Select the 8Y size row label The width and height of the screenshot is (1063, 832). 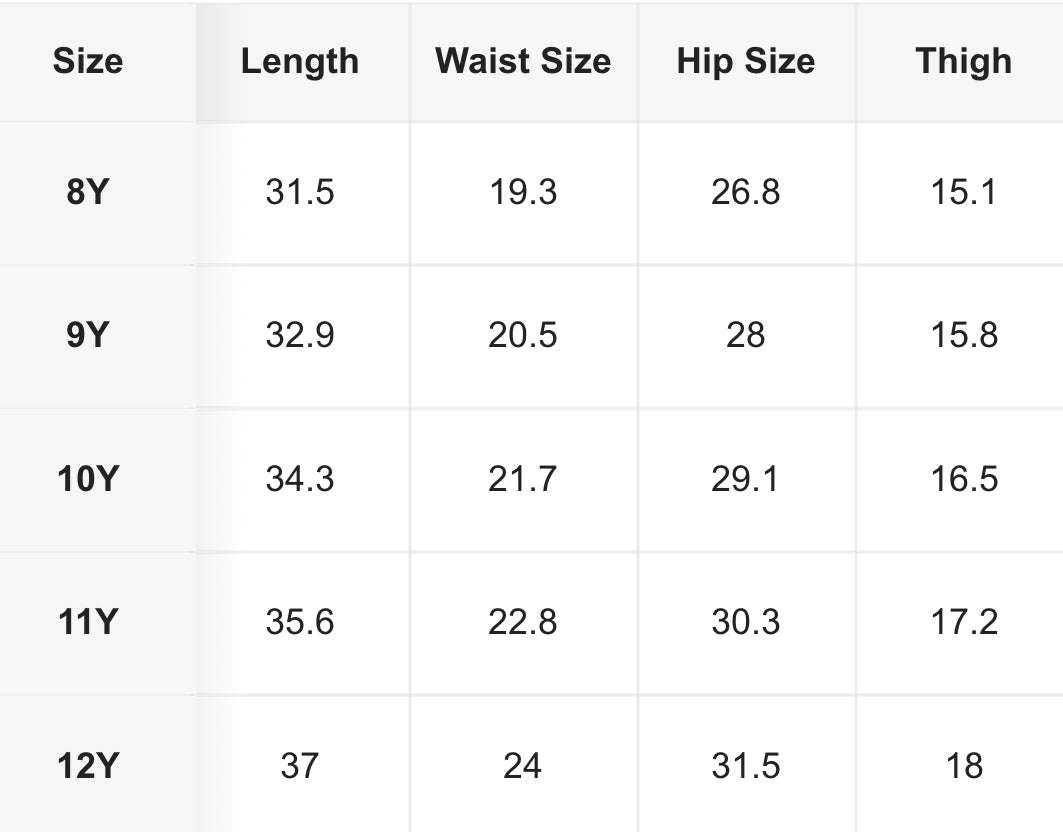pyautogui.click(x=87, y=191)
